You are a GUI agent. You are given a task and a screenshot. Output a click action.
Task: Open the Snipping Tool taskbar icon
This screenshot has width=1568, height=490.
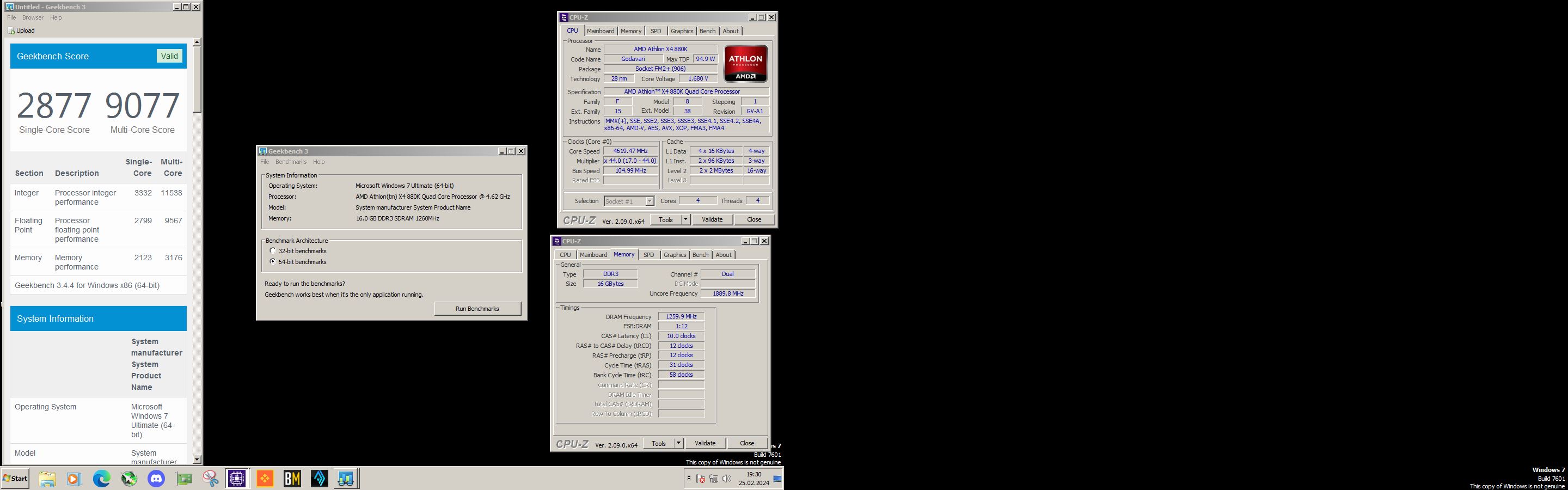point(211,479)
